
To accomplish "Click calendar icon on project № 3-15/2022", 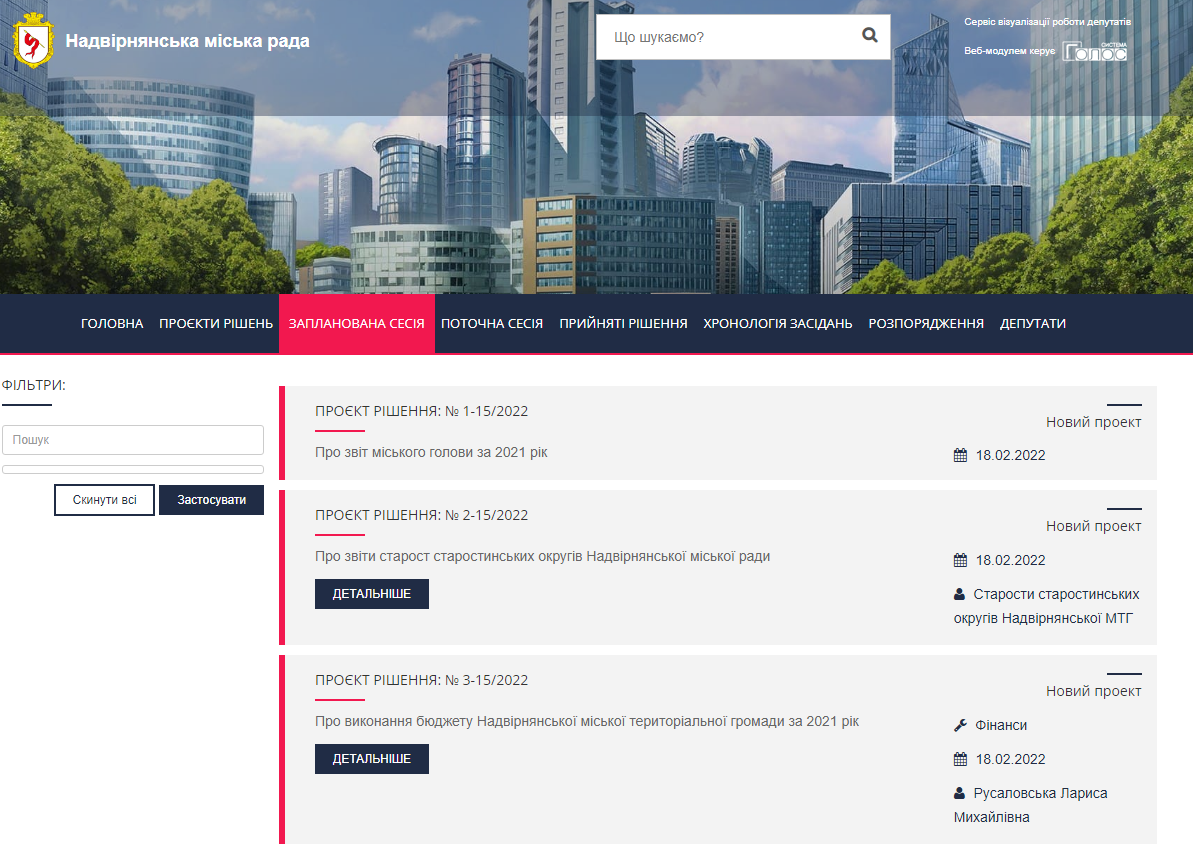I will [x=960, y=760].
